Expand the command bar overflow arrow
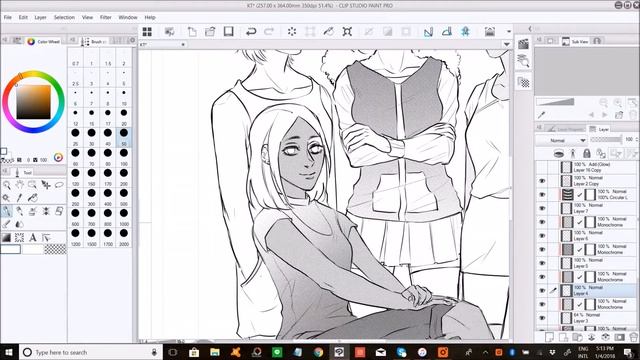This screenshot has height=360, width=640. [509, 31]
